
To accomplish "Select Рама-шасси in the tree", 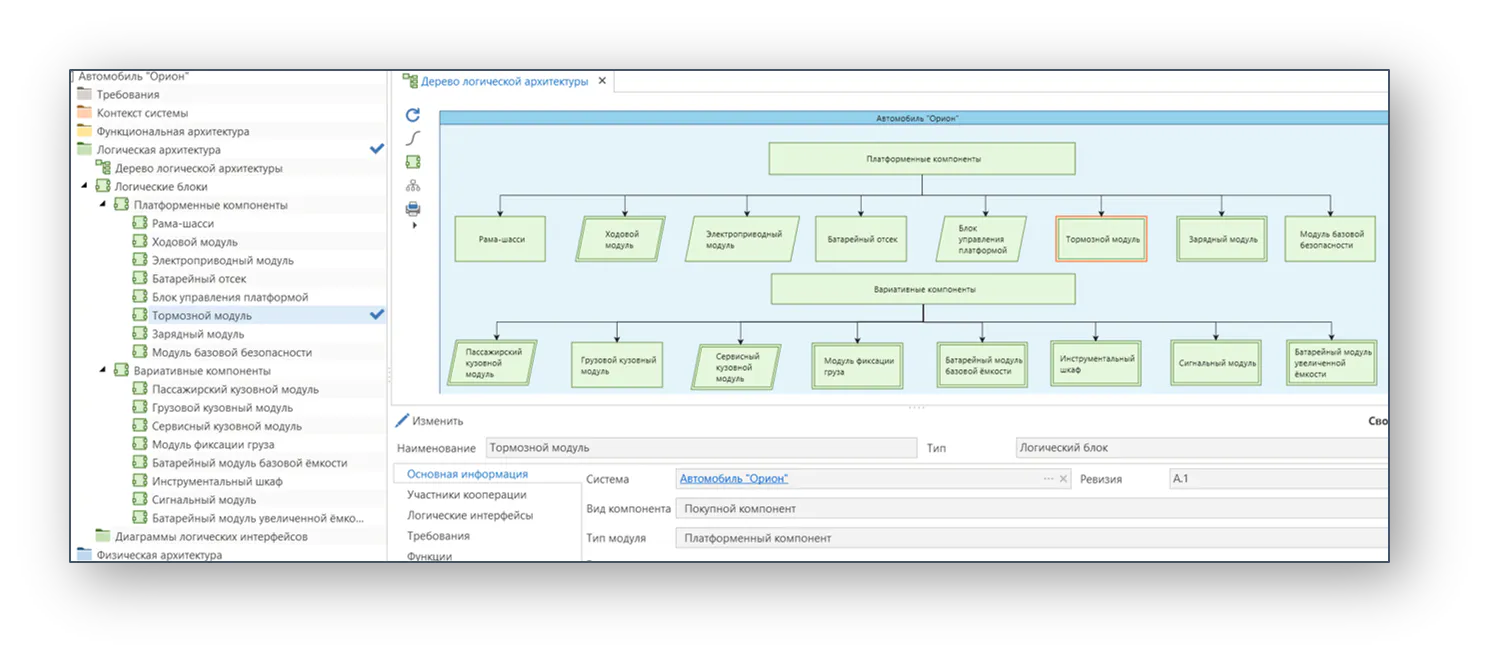I will click(183, 223).
